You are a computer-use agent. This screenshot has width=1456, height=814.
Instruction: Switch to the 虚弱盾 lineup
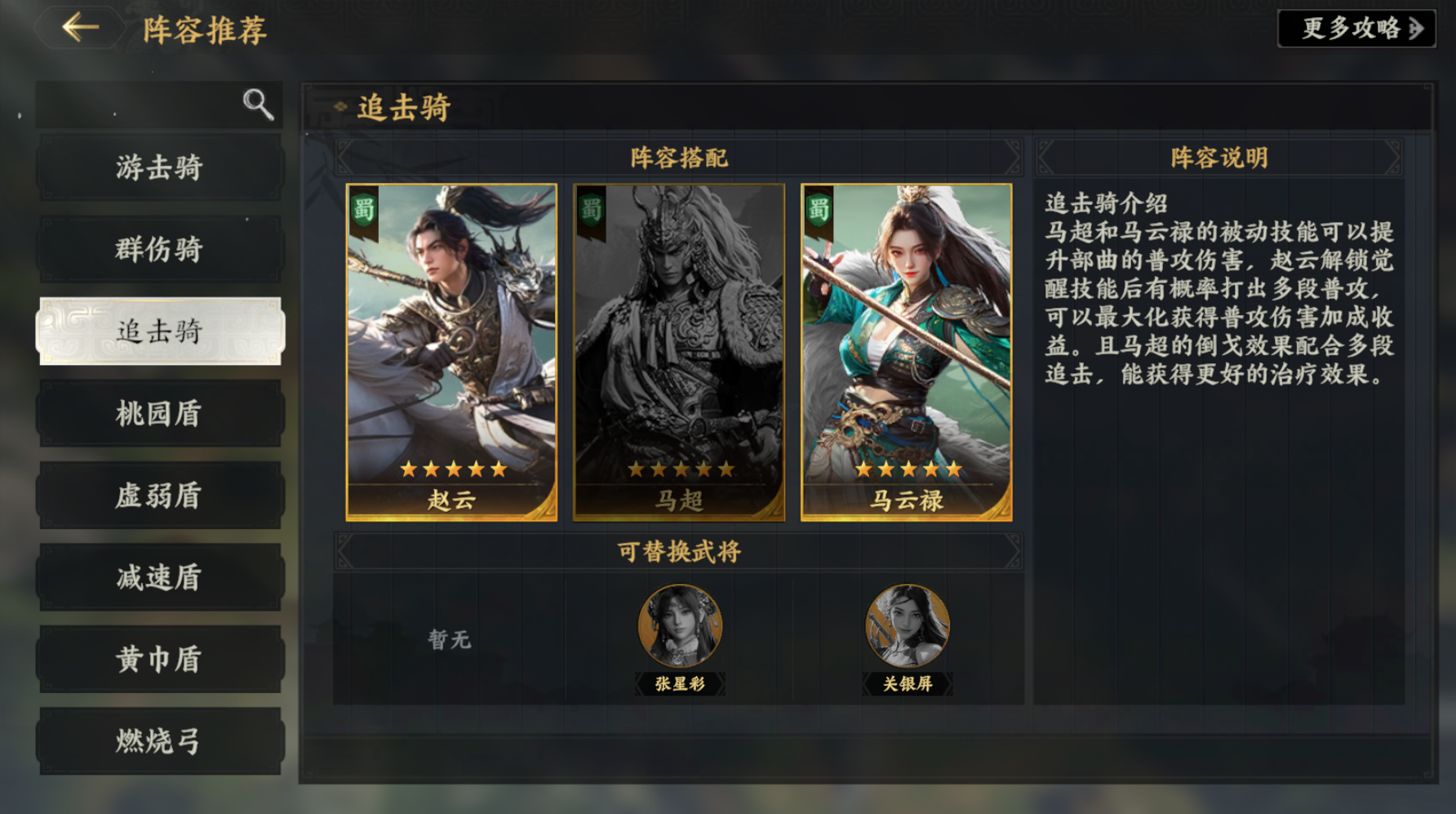160,496
